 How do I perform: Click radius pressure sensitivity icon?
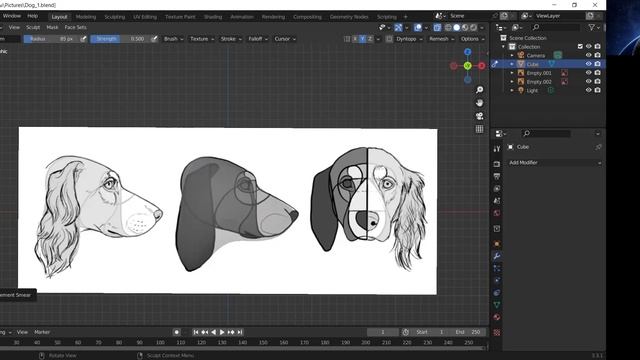pos(83,39)
